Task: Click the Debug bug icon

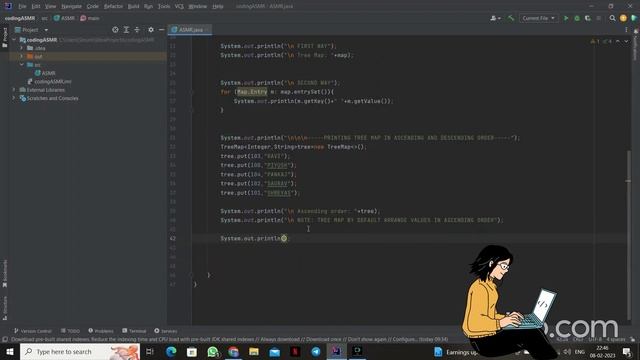Action: tap(577, 18)
